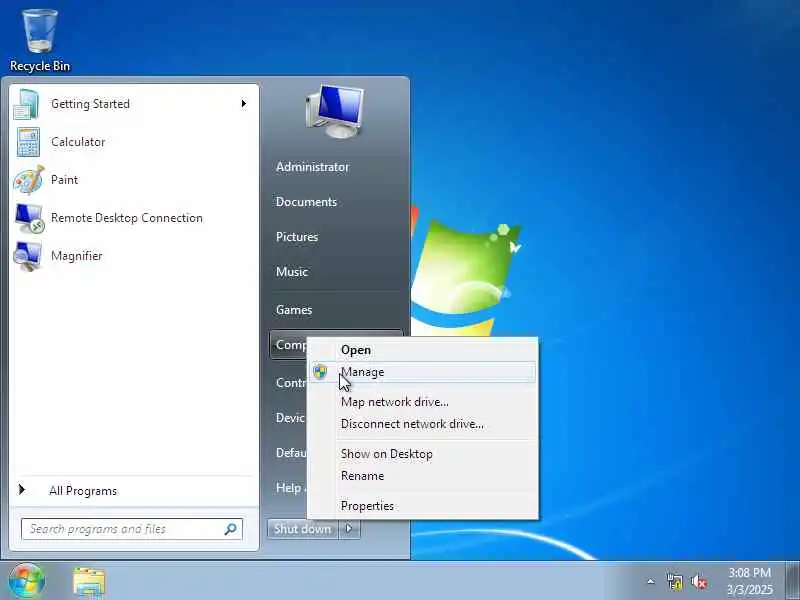This screenshot has width=800, height=600.
Task: Click the Search programs and files box
Action: point(132,529)
